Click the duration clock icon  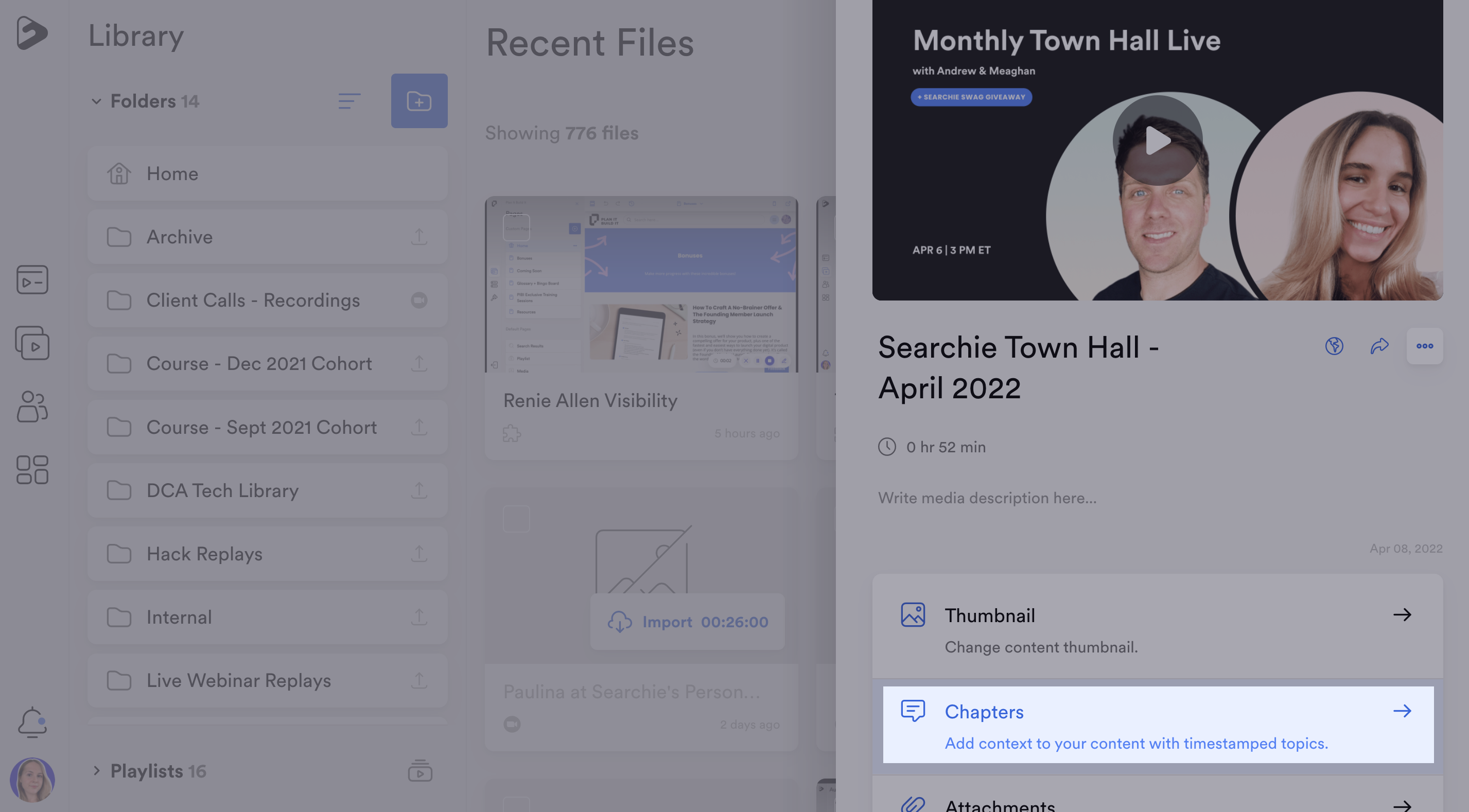(887, 447)
